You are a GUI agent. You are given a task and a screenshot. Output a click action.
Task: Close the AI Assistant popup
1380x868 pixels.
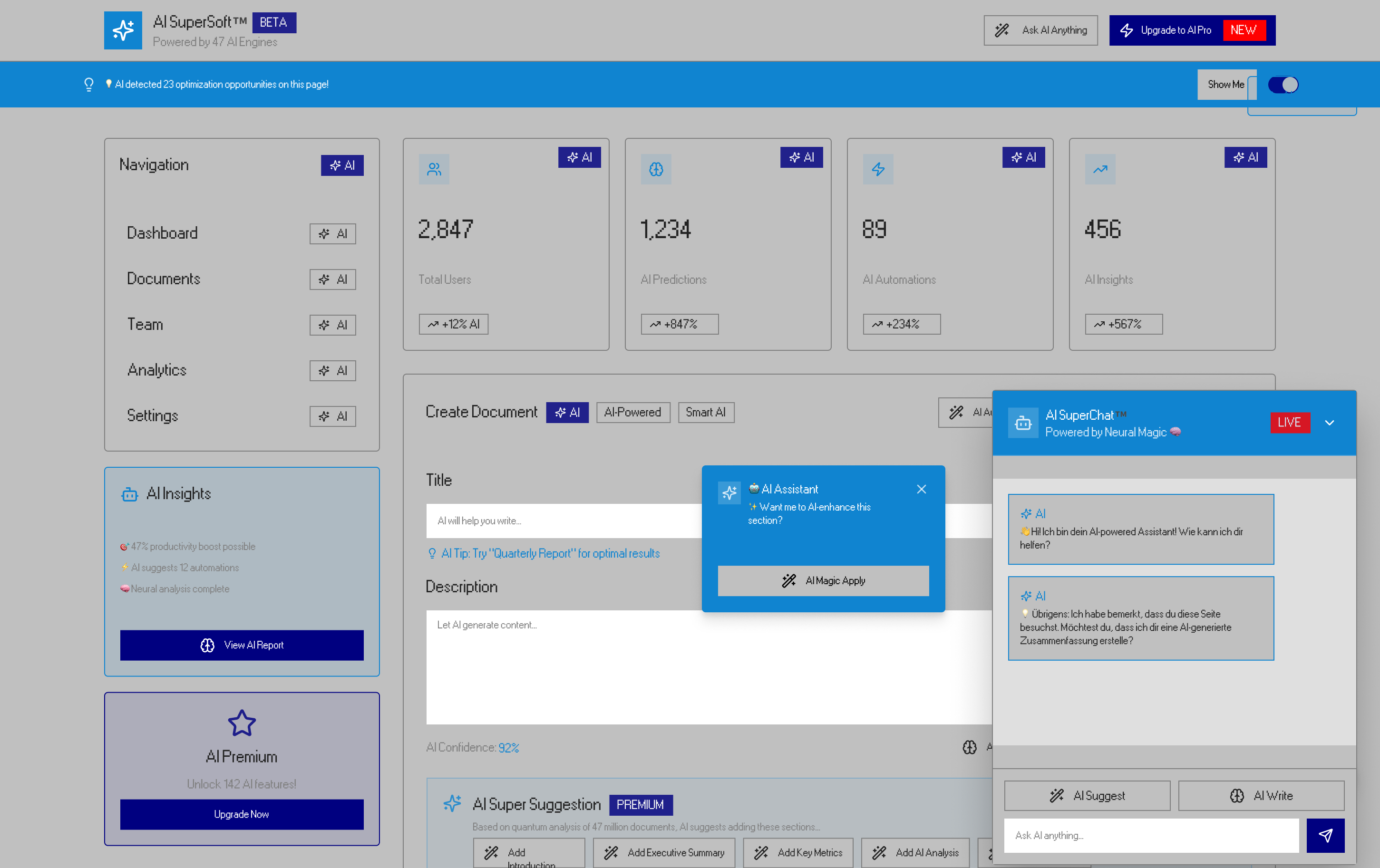click(x=921, y=489)
